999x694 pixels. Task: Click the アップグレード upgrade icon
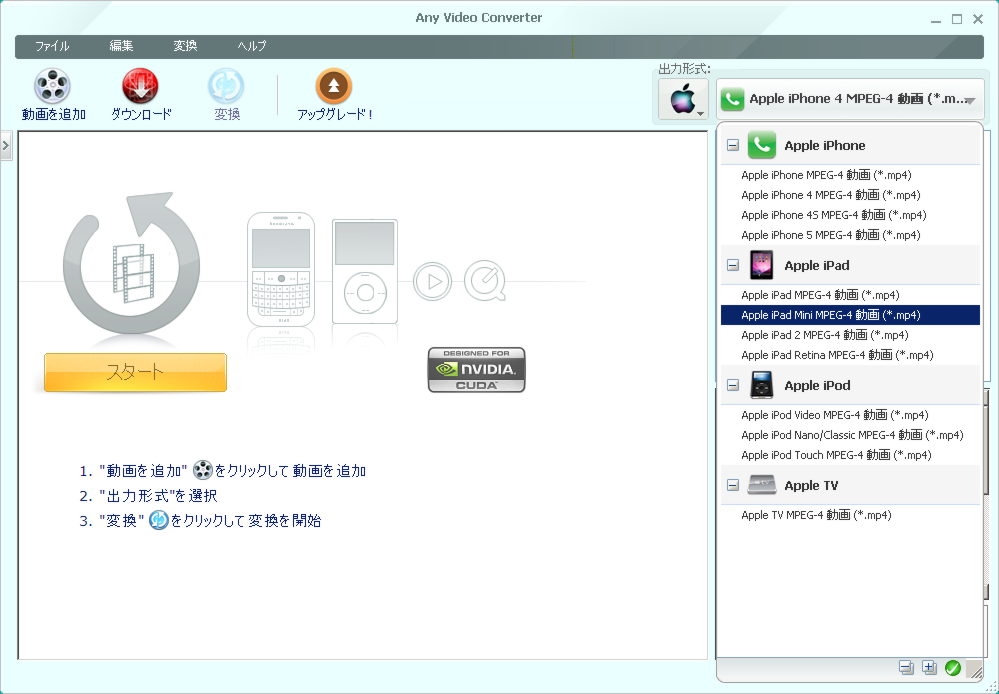point(334,86)
